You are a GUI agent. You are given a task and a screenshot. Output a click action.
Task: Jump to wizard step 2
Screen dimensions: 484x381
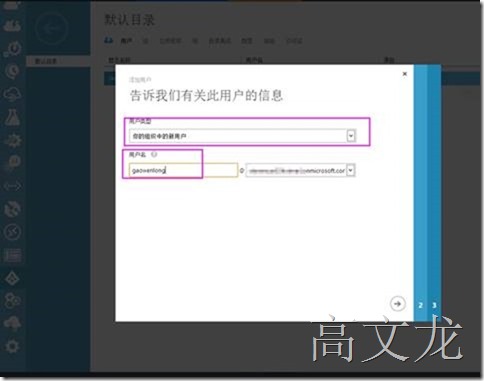tap(420, 305)
